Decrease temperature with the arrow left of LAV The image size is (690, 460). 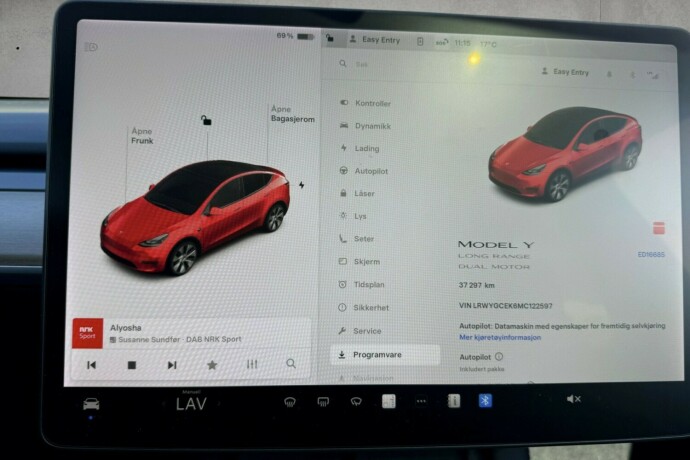pos(166,404)
